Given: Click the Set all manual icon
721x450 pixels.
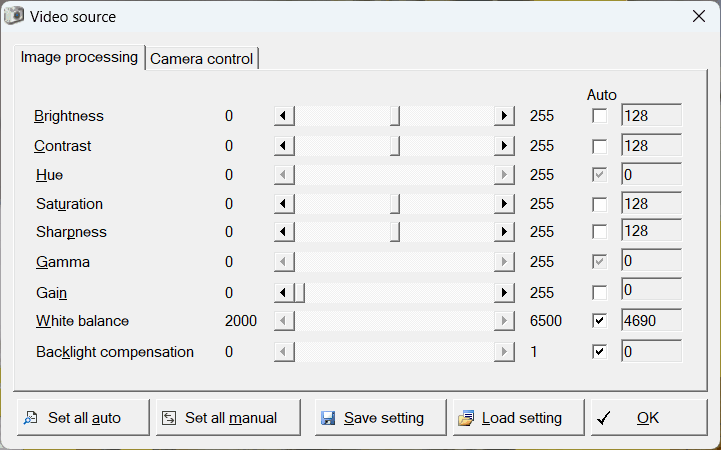Looking at the screenshot, I should (x=169, y=418).
